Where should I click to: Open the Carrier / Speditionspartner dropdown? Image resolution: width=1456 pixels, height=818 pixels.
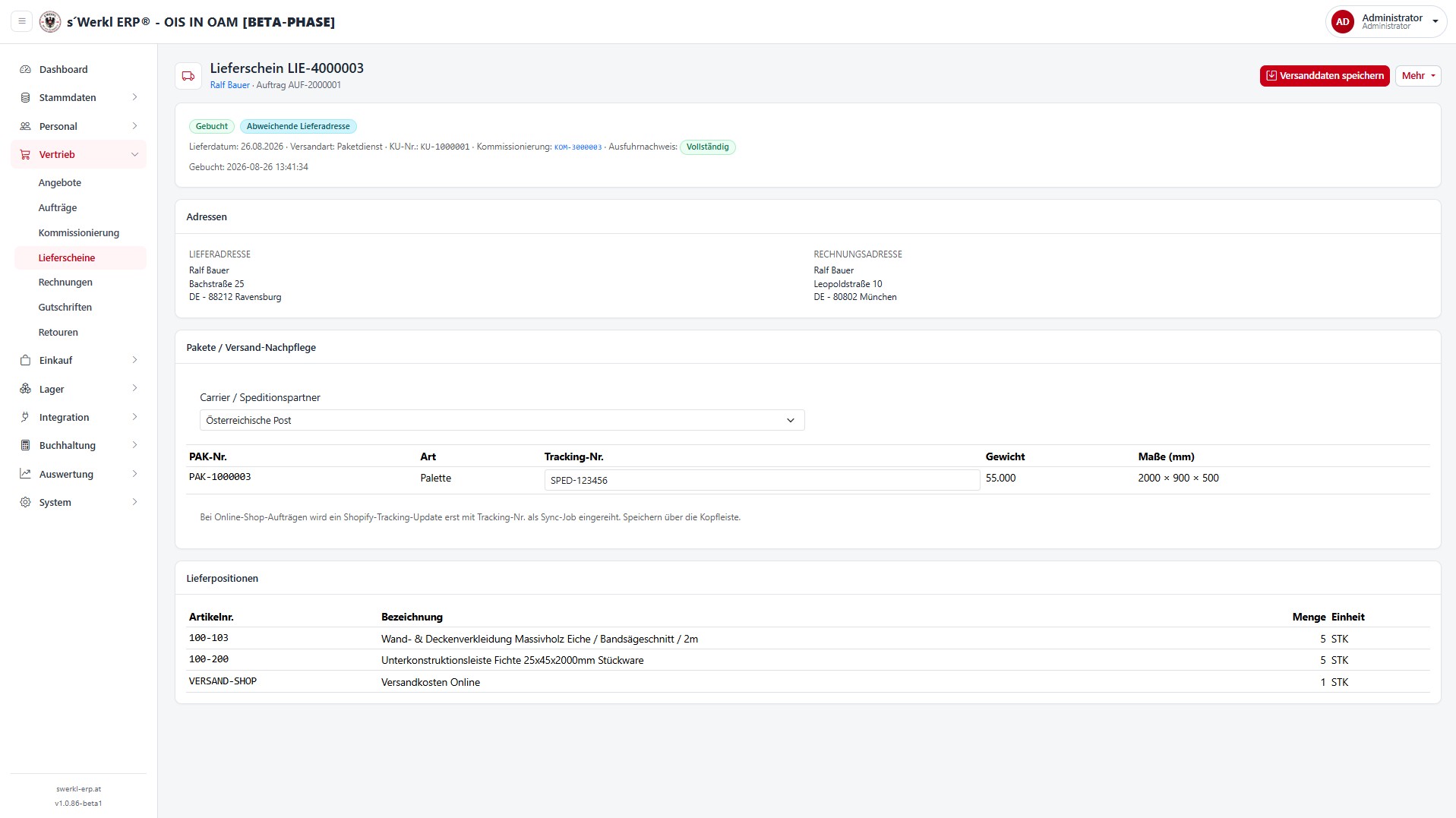[x=502, y=420]
